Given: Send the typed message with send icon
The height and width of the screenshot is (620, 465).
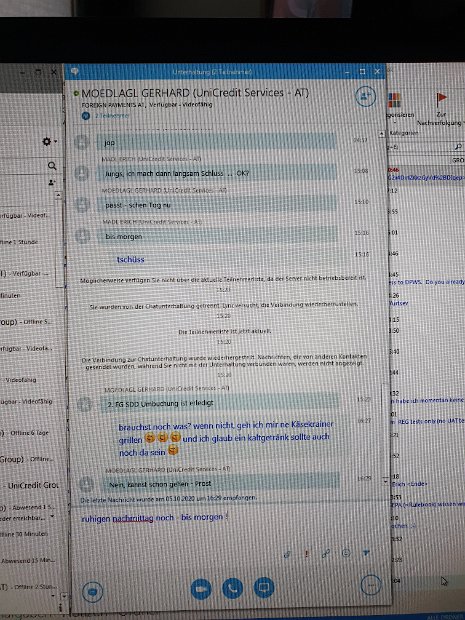Looking at the screenshot, I should [x=366, y=552].
